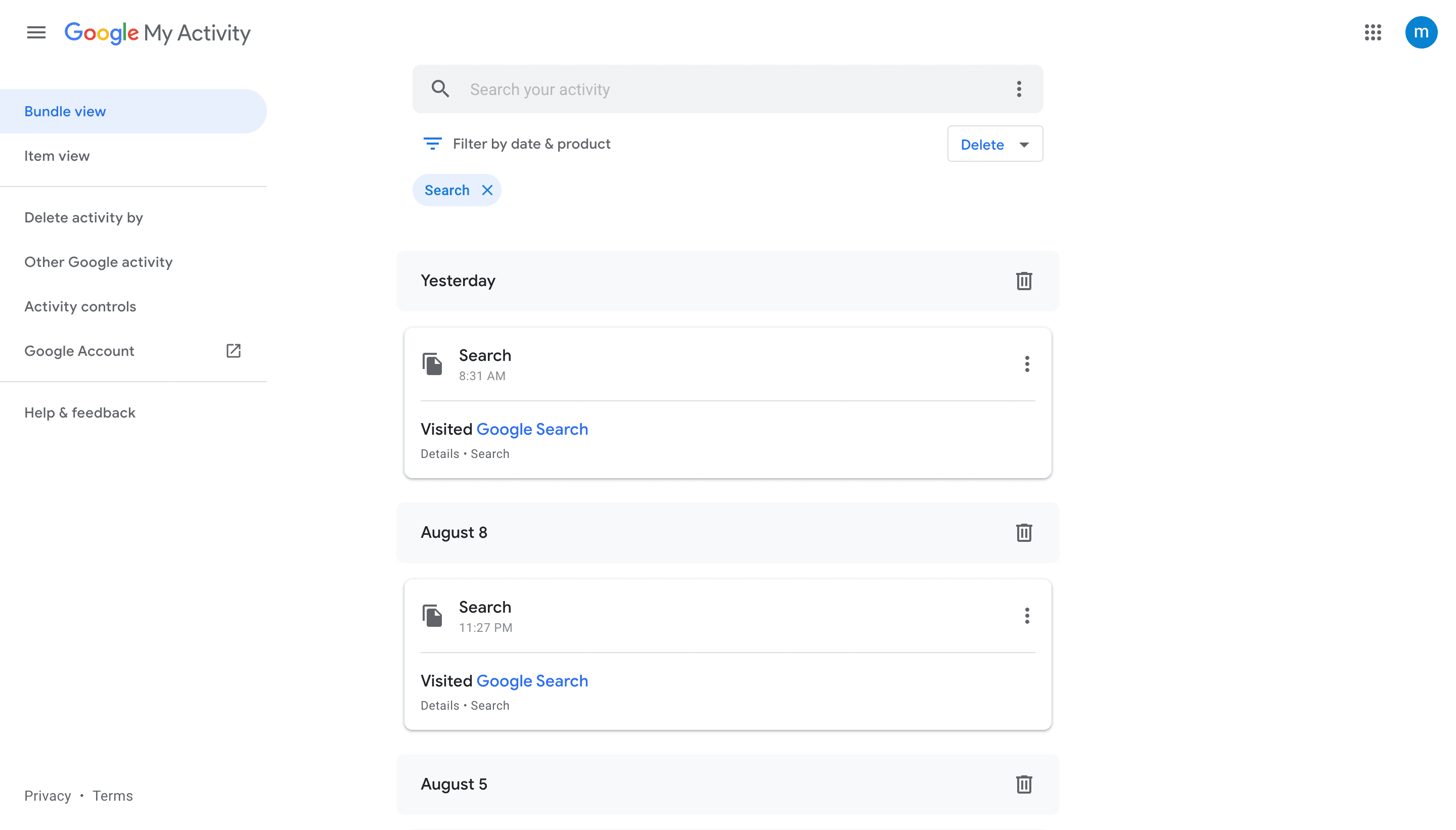Click Google Search link in Yesterday entry

pos(532,429)
